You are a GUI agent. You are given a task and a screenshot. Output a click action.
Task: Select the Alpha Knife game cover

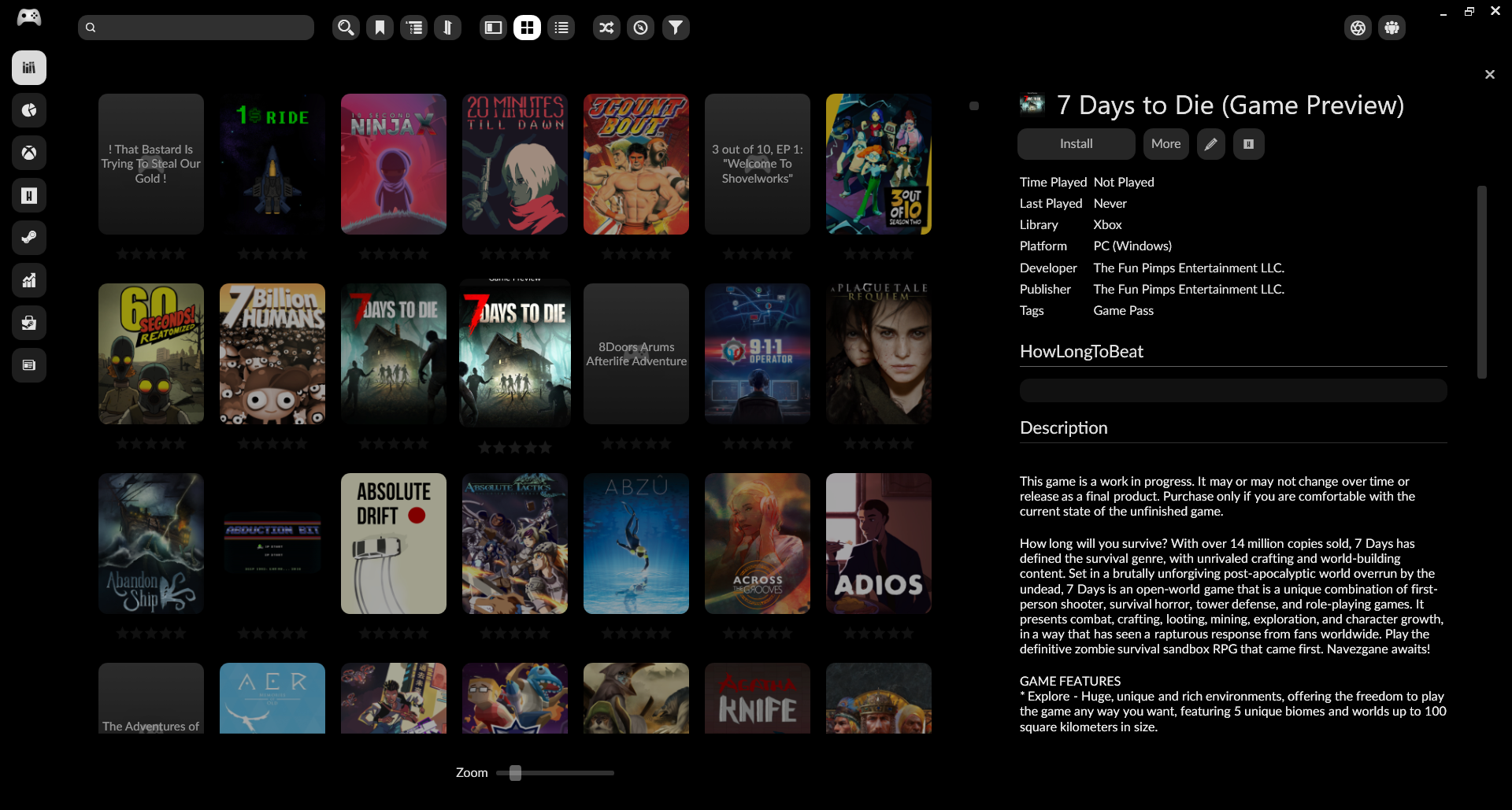pos(758,698)
